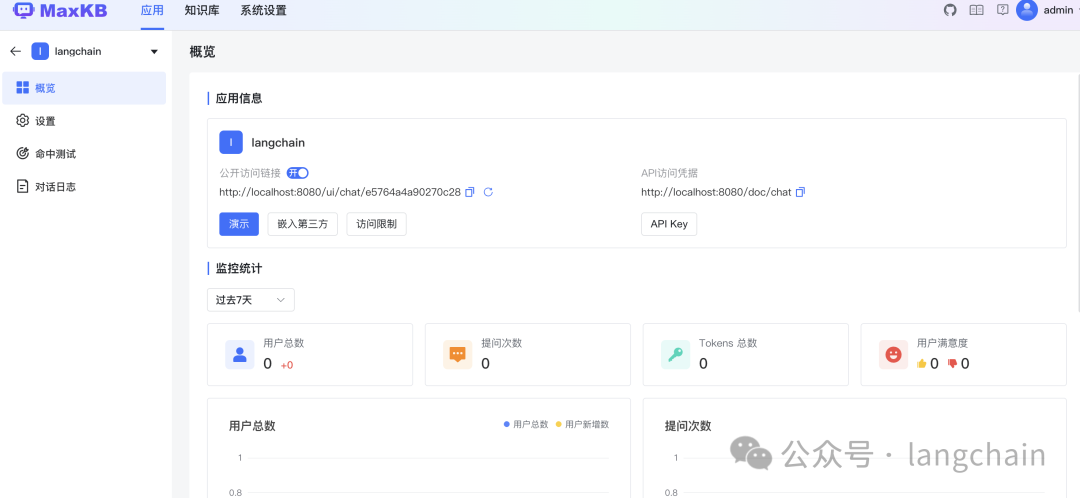
Task: Switch to the 应用 top tab
Action: (x=152, y=10)
